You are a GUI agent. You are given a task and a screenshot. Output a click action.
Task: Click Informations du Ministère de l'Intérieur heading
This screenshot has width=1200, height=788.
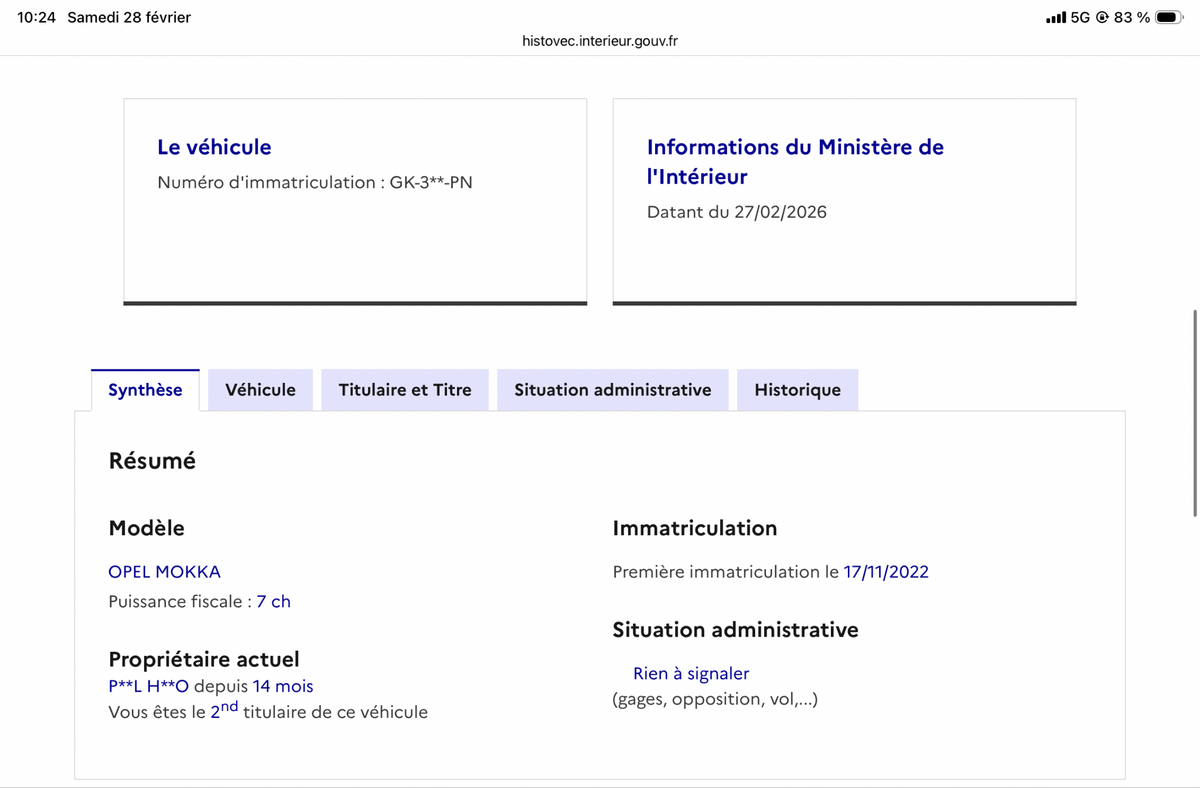click(795, 161)
